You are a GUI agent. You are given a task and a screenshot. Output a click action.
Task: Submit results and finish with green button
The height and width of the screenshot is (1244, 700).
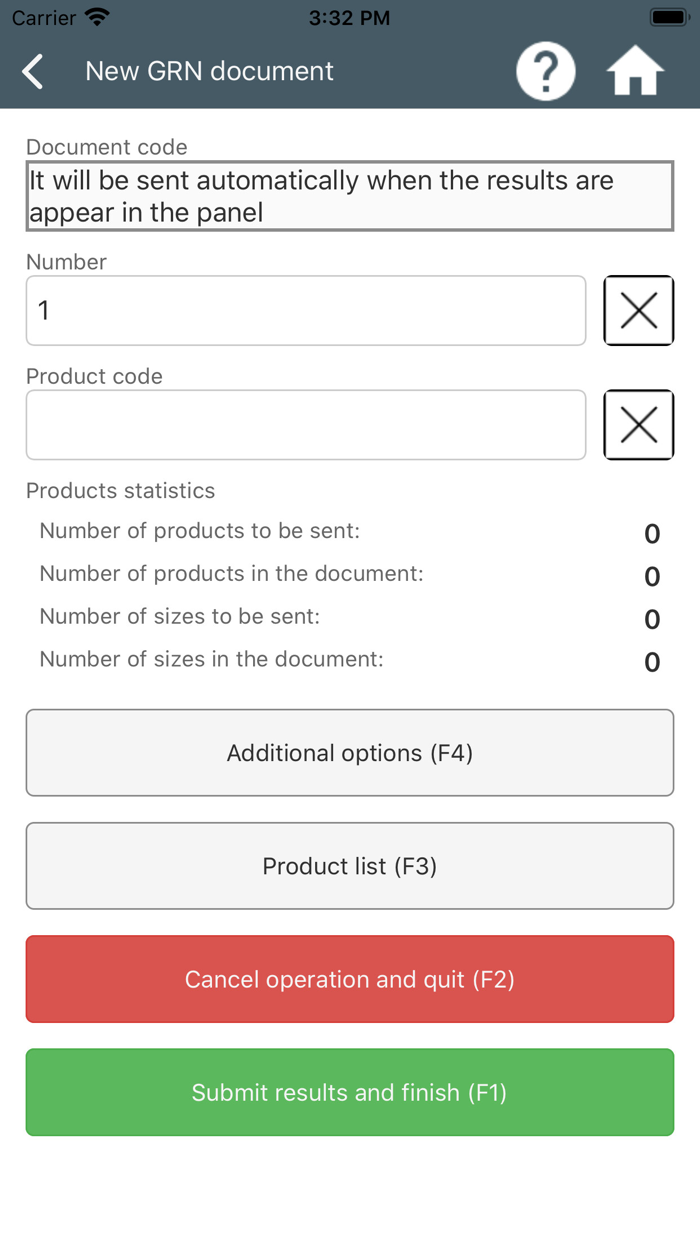(x=350, y=1092)
